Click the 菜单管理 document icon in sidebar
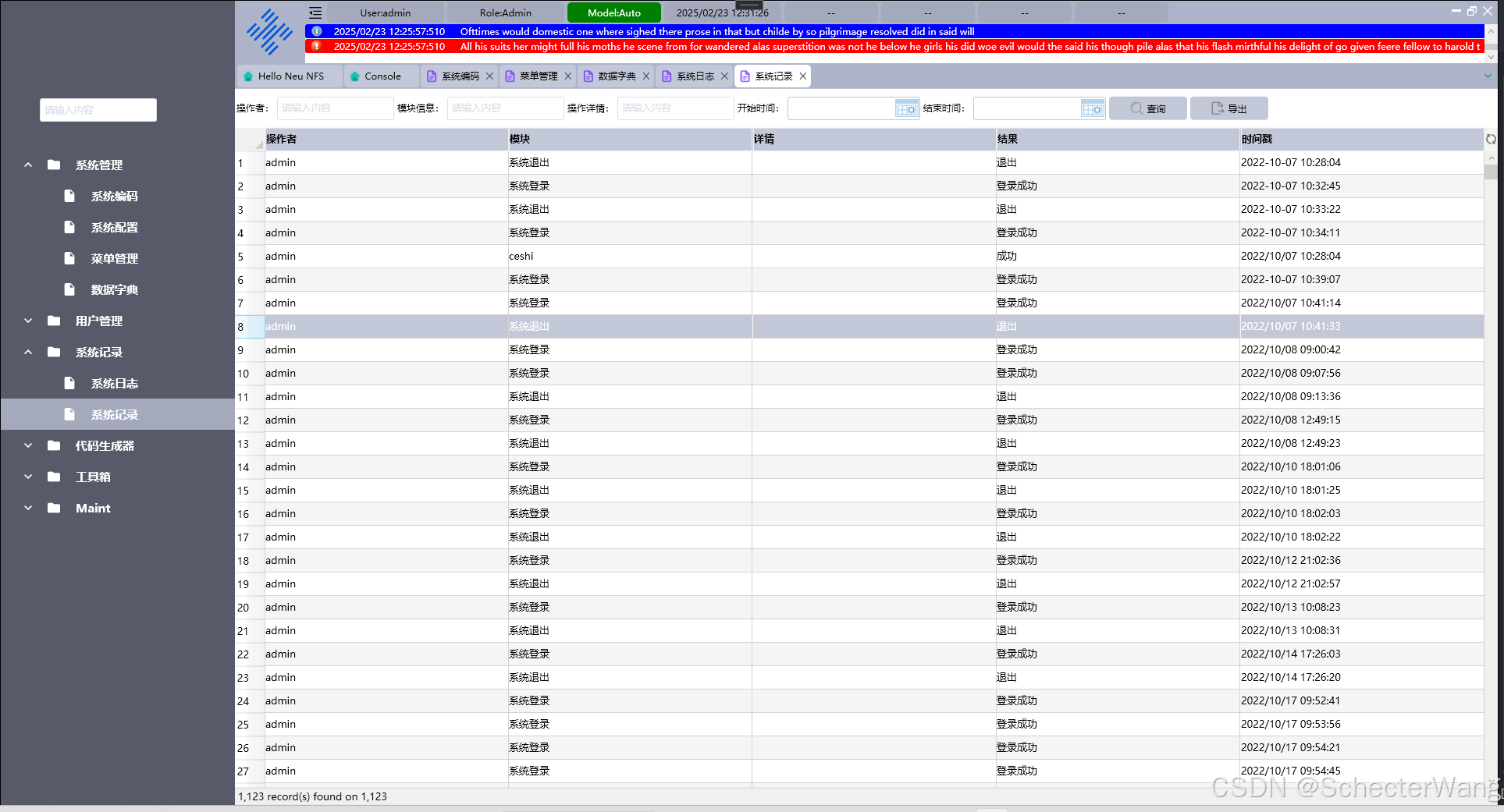The image size is (1504, 812). (69, 258)
